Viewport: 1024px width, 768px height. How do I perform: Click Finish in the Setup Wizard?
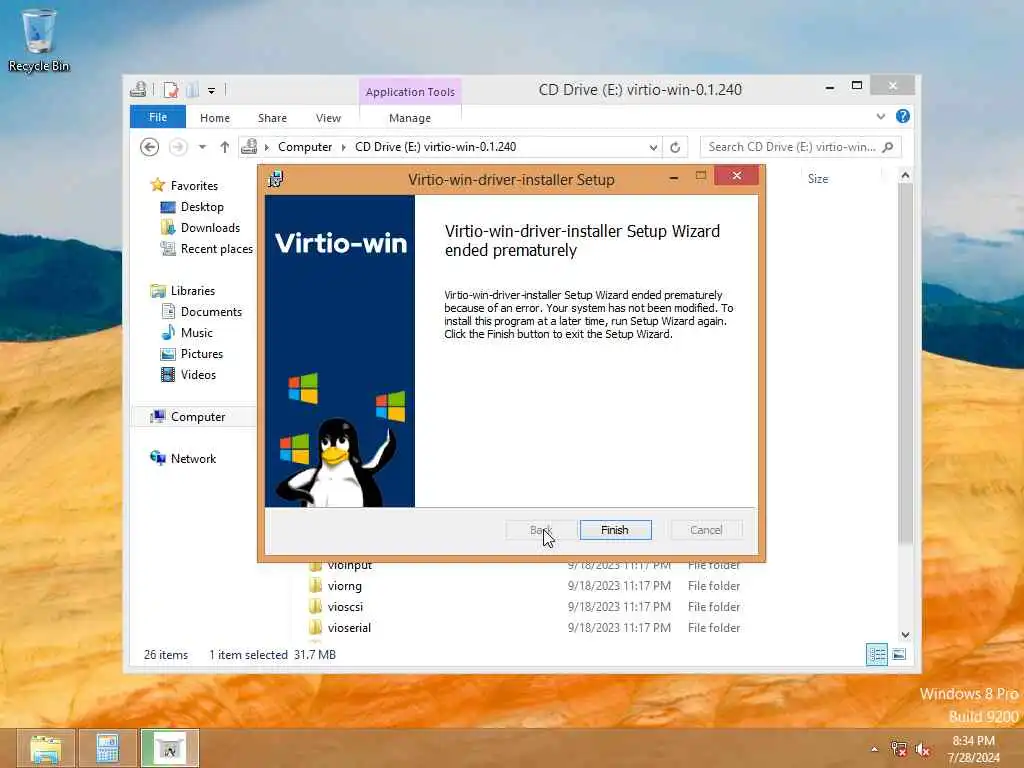pyautogui.click(x=615, y=530)
